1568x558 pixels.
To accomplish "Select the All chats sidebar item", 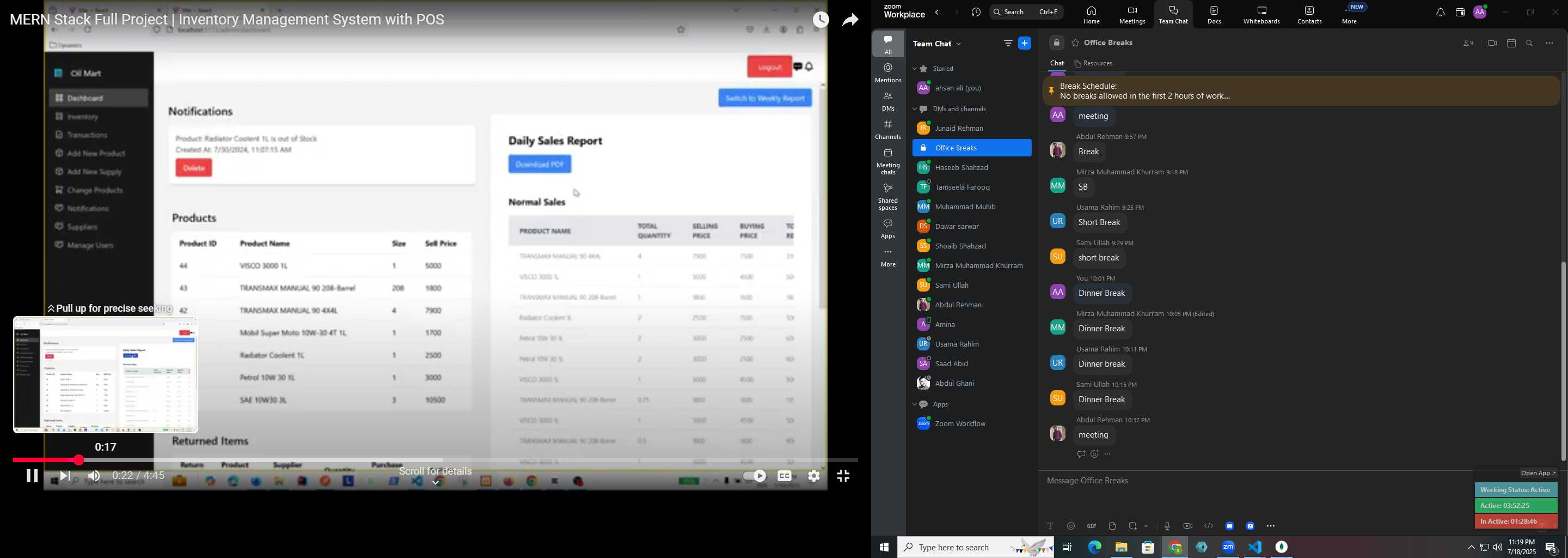I will [x=888, y=45].
